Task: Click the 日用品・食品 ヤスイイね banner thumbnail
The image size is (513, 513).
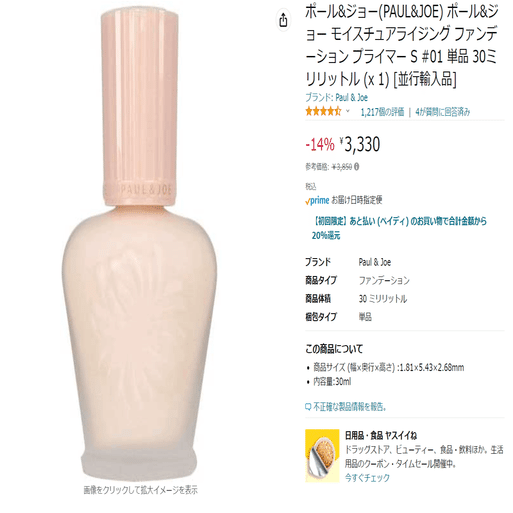Action: click(322, 456)
